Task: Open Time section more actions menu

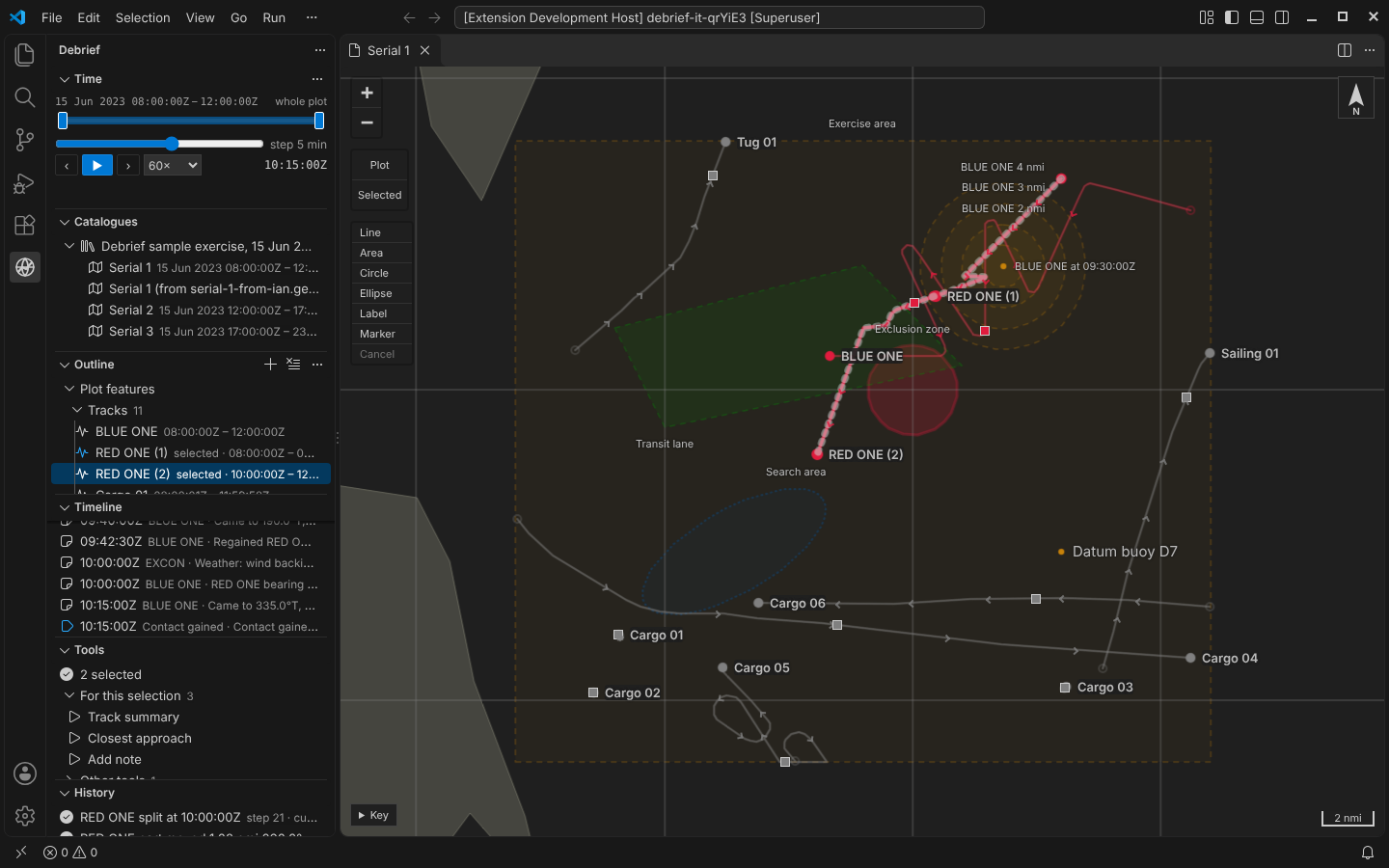Action: tap(317, 79)
